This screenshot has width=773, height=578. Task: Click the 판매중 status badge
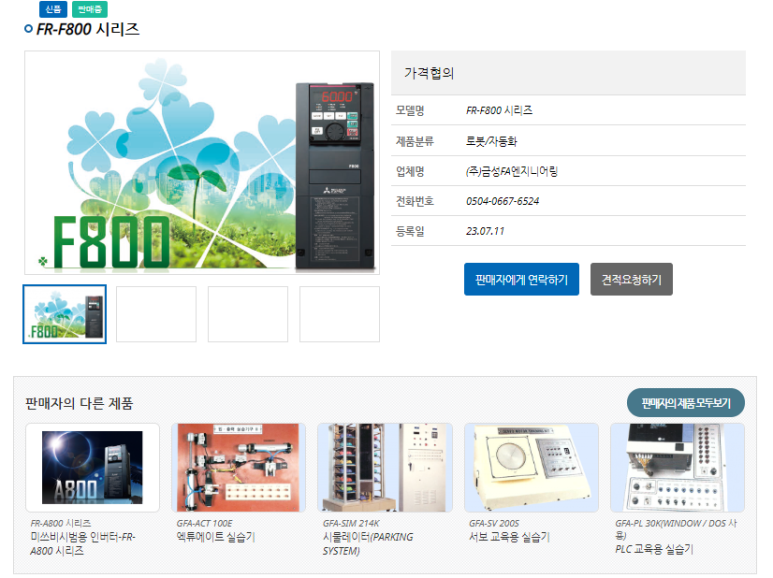tap(89, 9)
